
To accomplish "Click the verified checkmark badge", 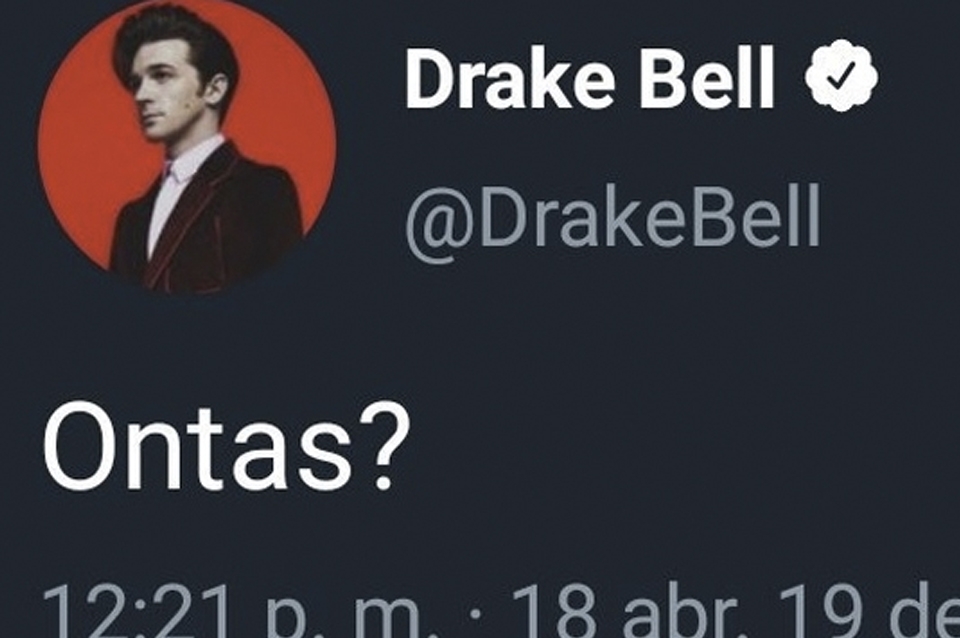I will [841, 75].
